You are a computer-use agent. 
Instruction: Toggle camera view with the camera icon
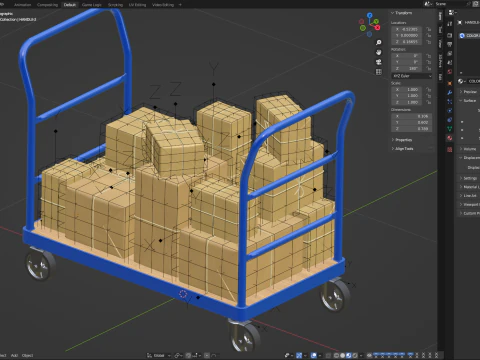[379, 62]
